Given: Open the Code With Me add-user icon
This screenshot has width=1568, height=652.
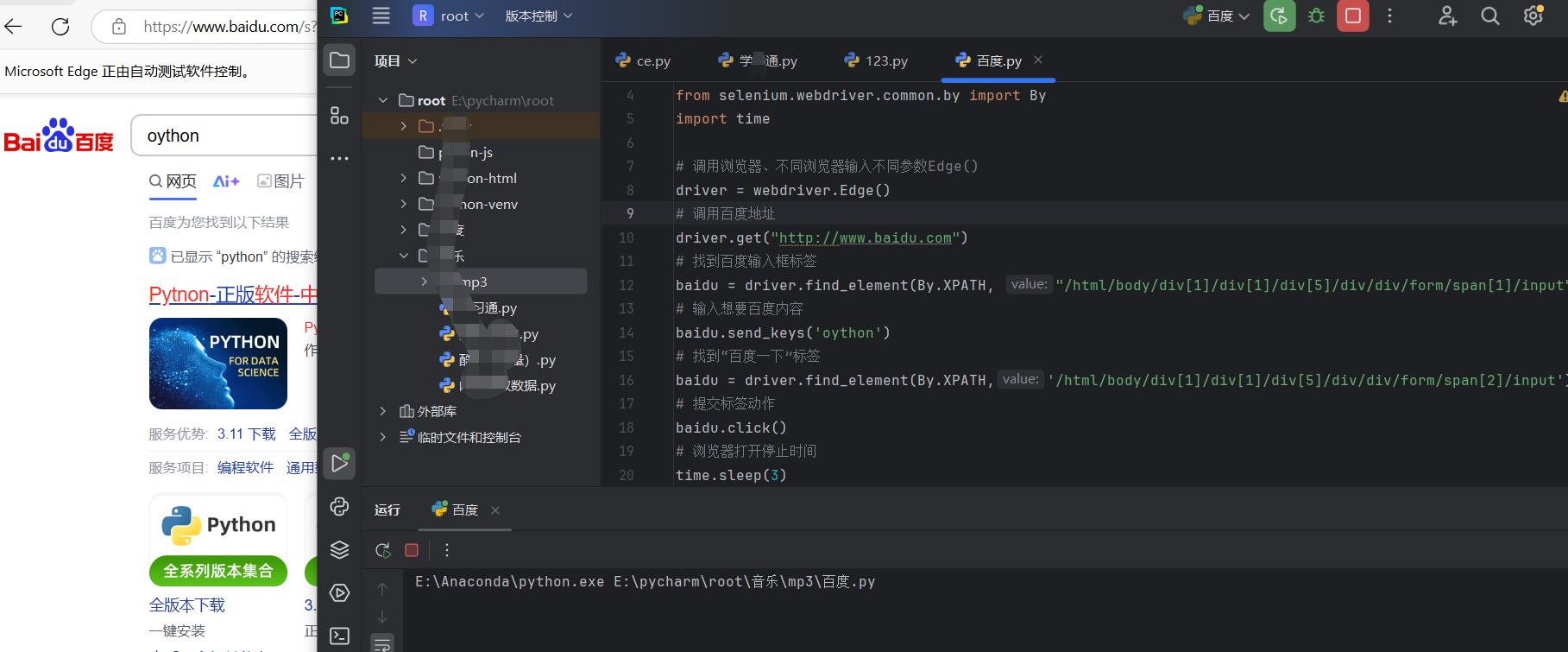Looking at the screenshot, I should click(1447, 16).
